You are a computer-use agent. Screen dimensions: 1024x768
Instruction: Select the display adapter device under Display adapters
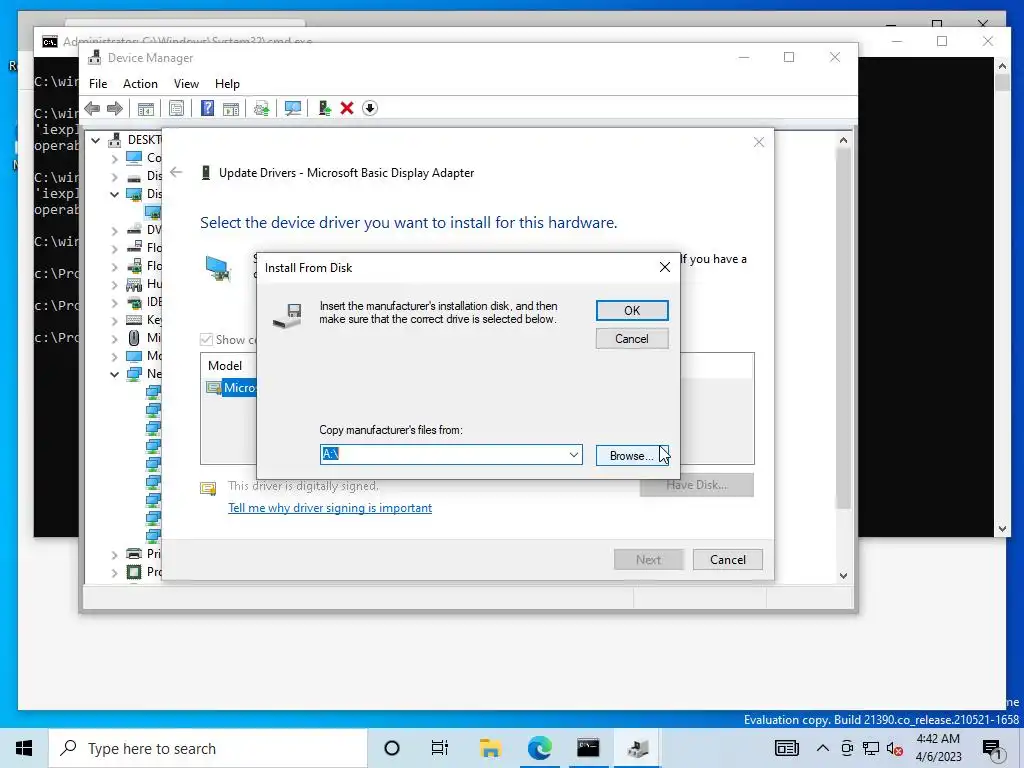pyautogui.click(x=153, y=212)
